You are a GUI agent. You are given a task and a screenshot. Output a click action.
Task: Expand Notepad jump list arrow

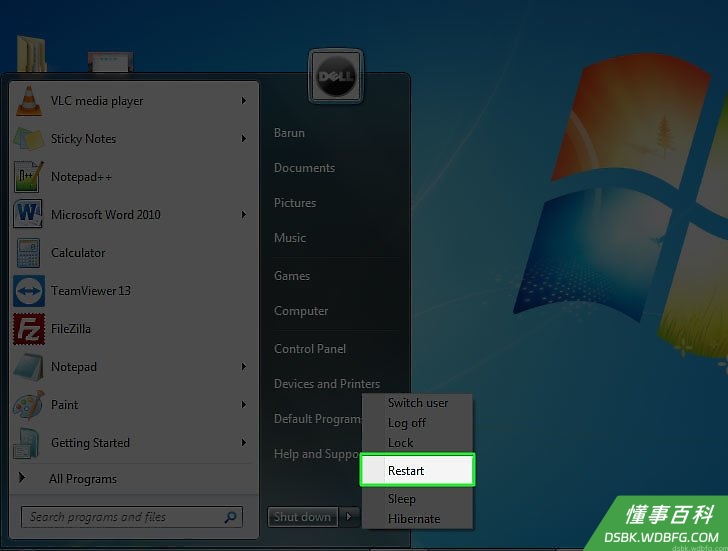tap(243, 367)
